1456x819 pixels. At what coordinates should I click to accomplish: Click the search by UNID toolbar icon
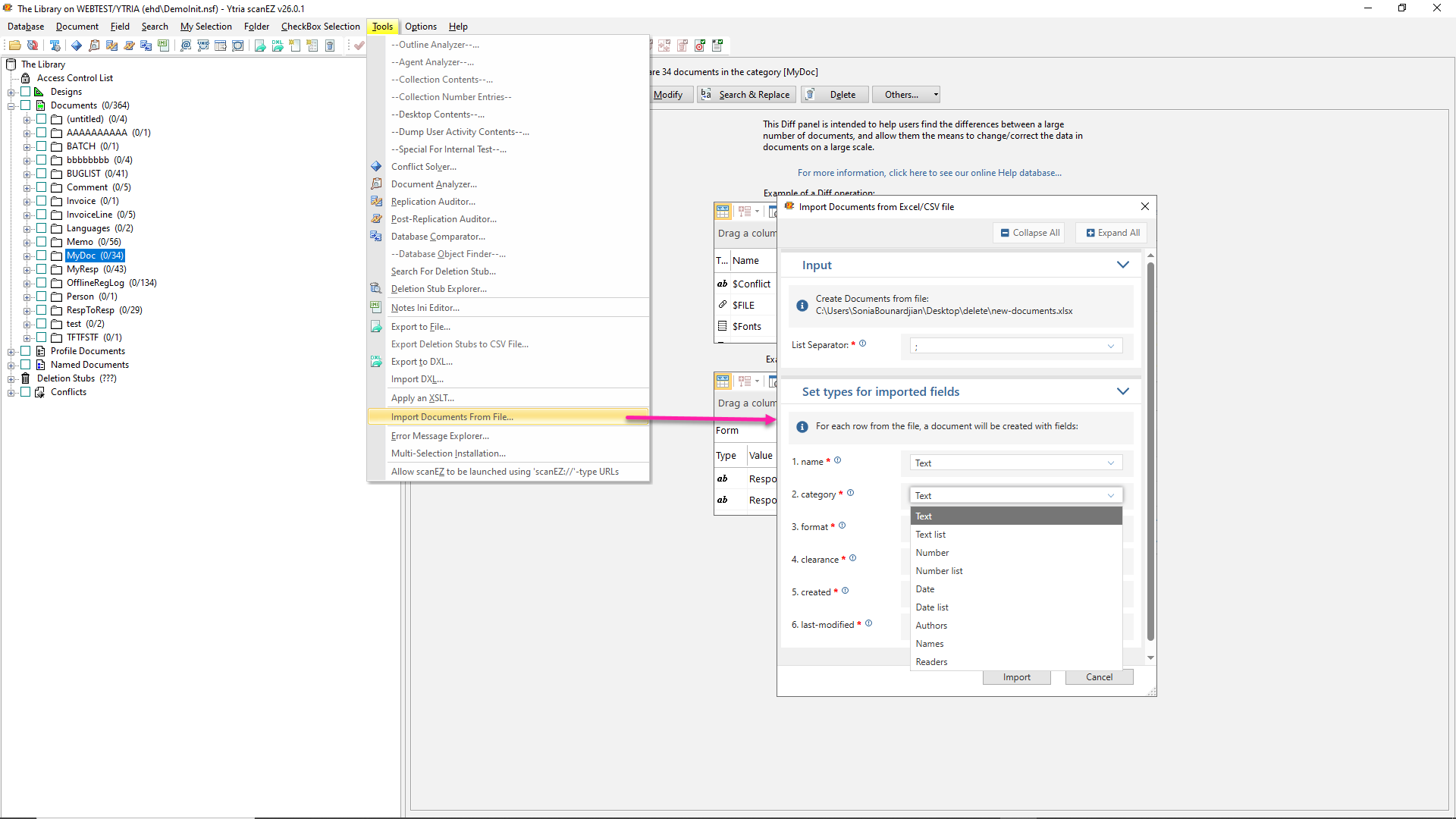coord(203,45)
